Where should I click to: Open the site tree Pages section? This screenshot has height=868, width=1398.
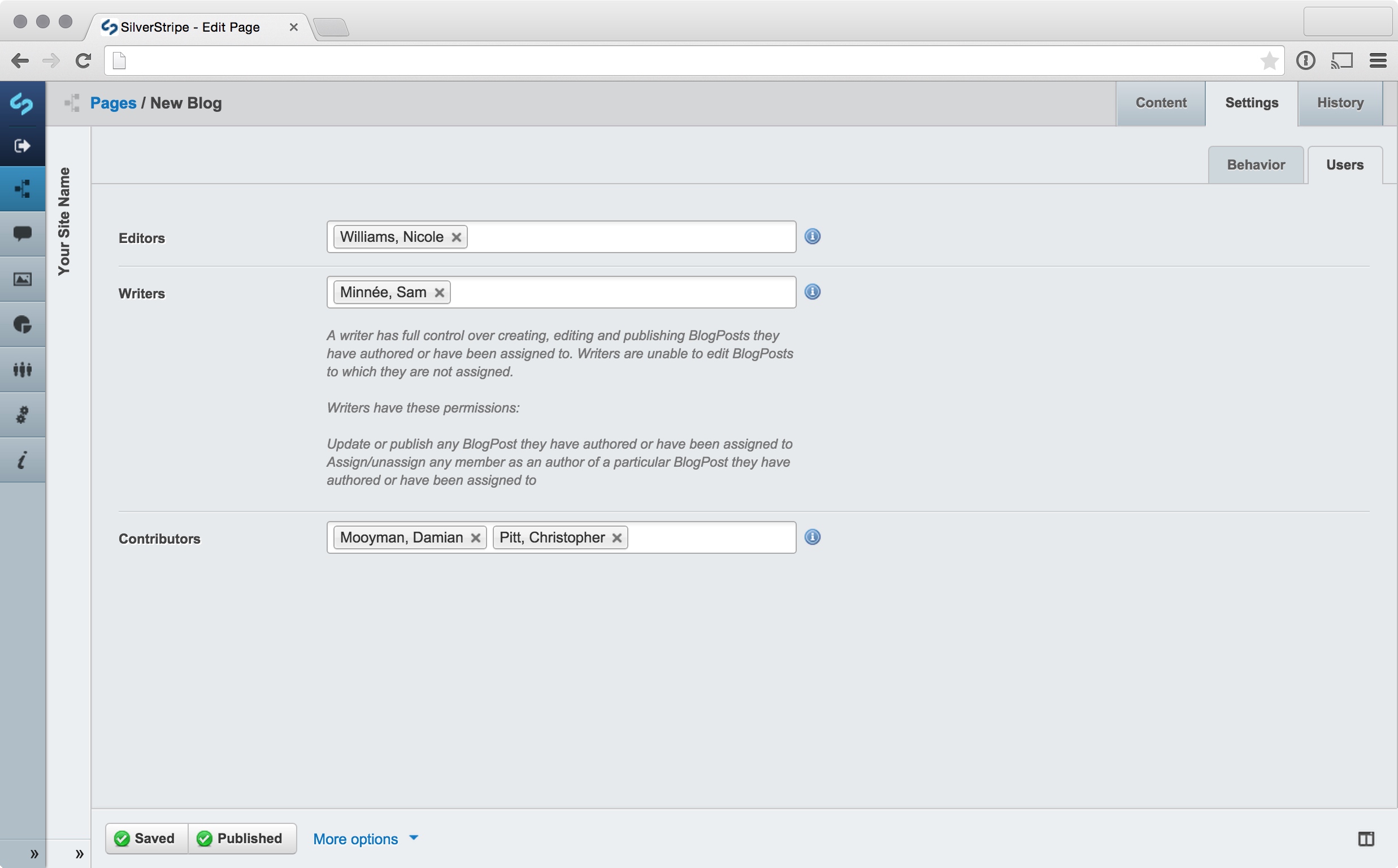[x=23, y=188]
